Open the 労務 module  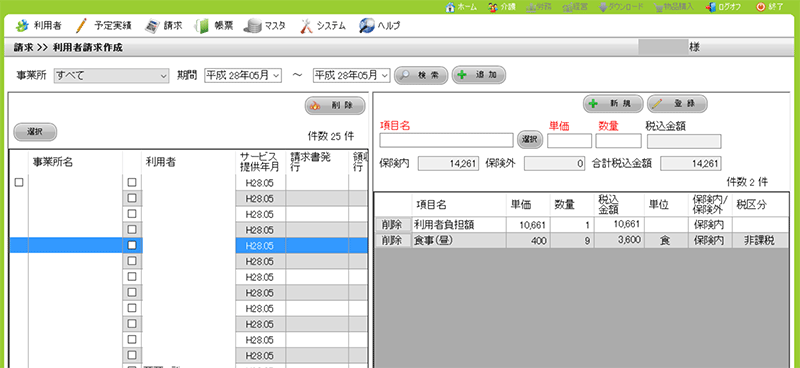(x=539, y=7)
